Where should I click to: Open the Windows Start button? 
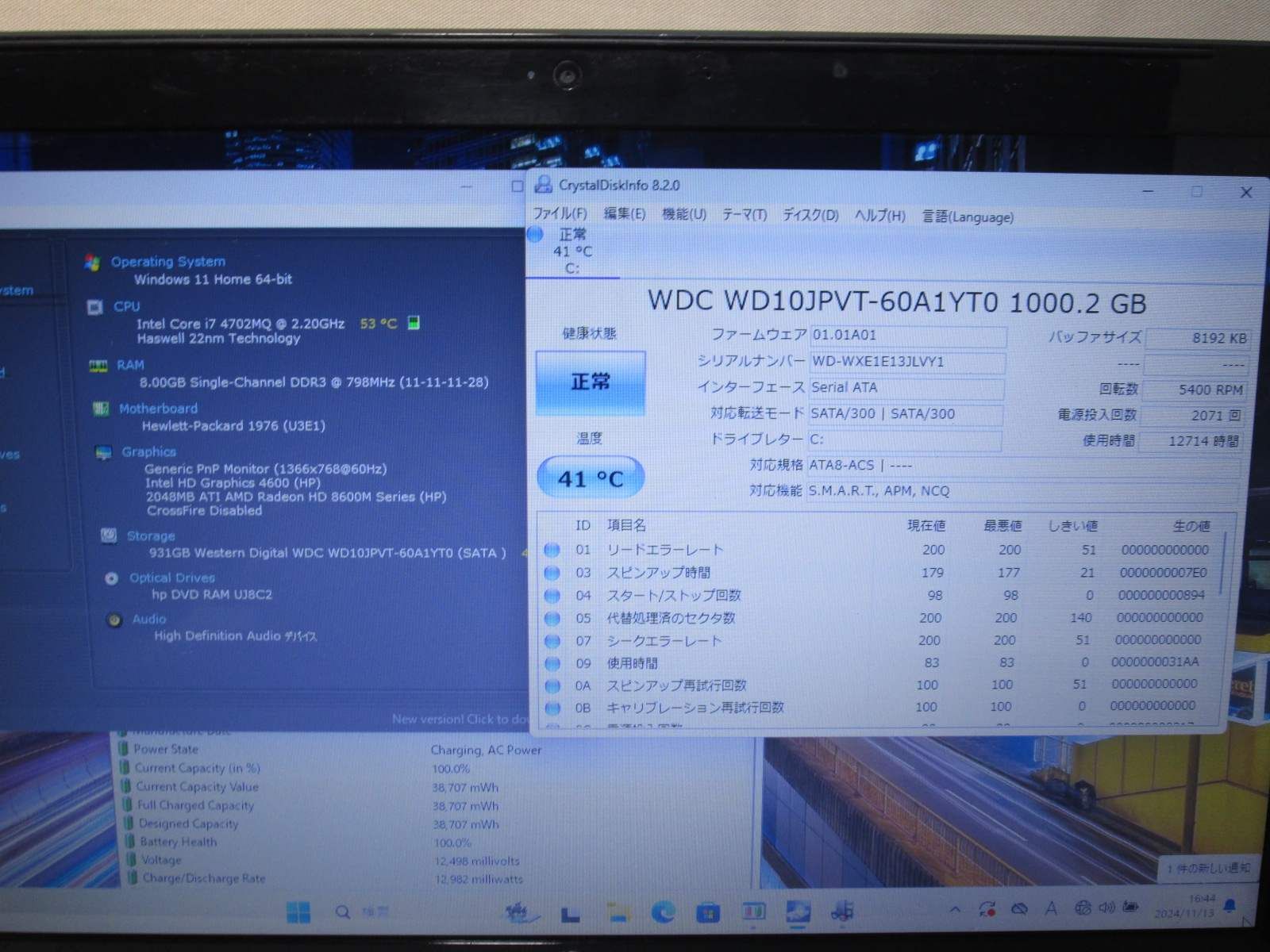click(x=298, y=912)
